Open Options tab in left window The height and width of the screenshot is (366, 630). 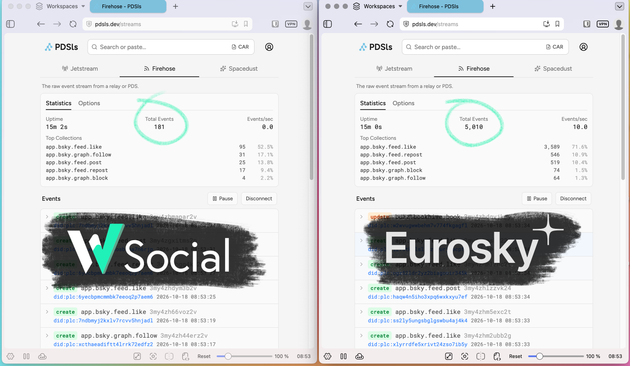coord(89,103)
